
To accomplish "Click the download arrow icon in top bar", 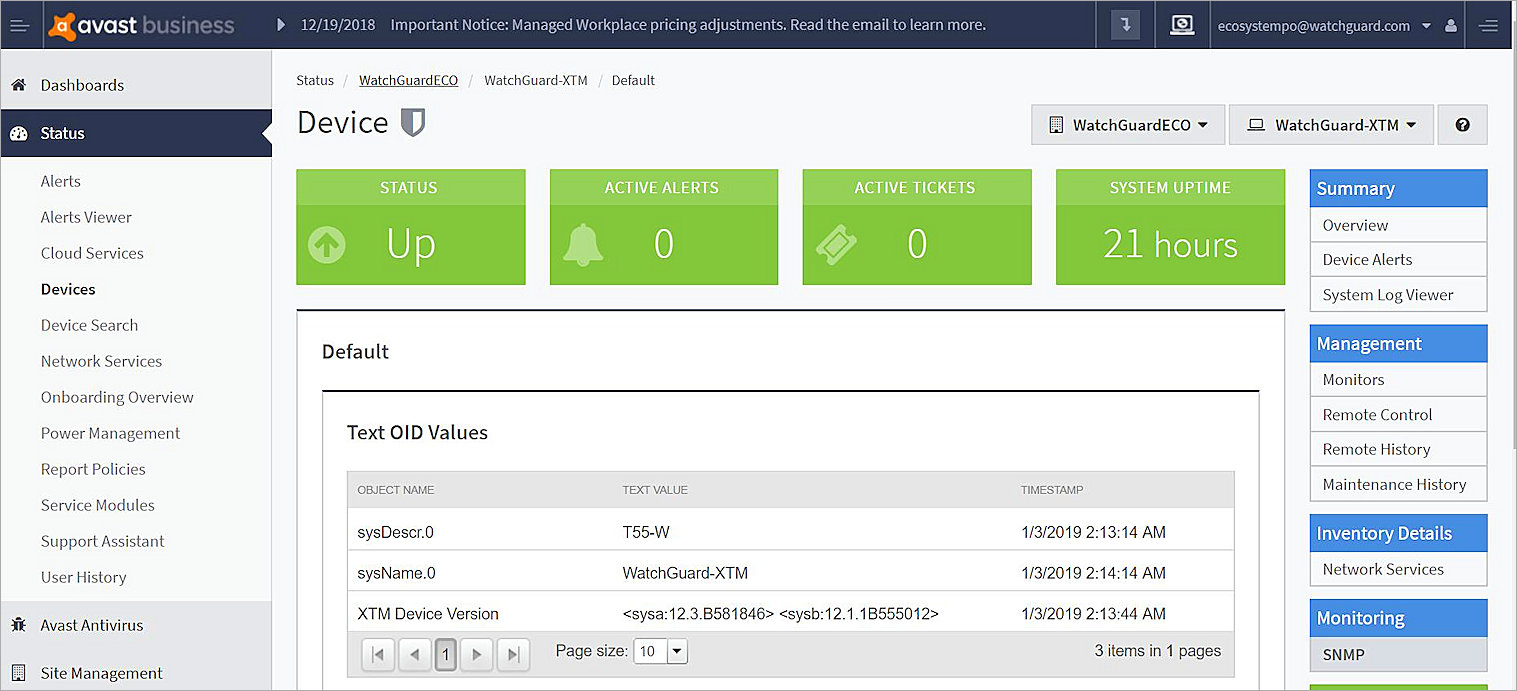I will coord(1124,25).
